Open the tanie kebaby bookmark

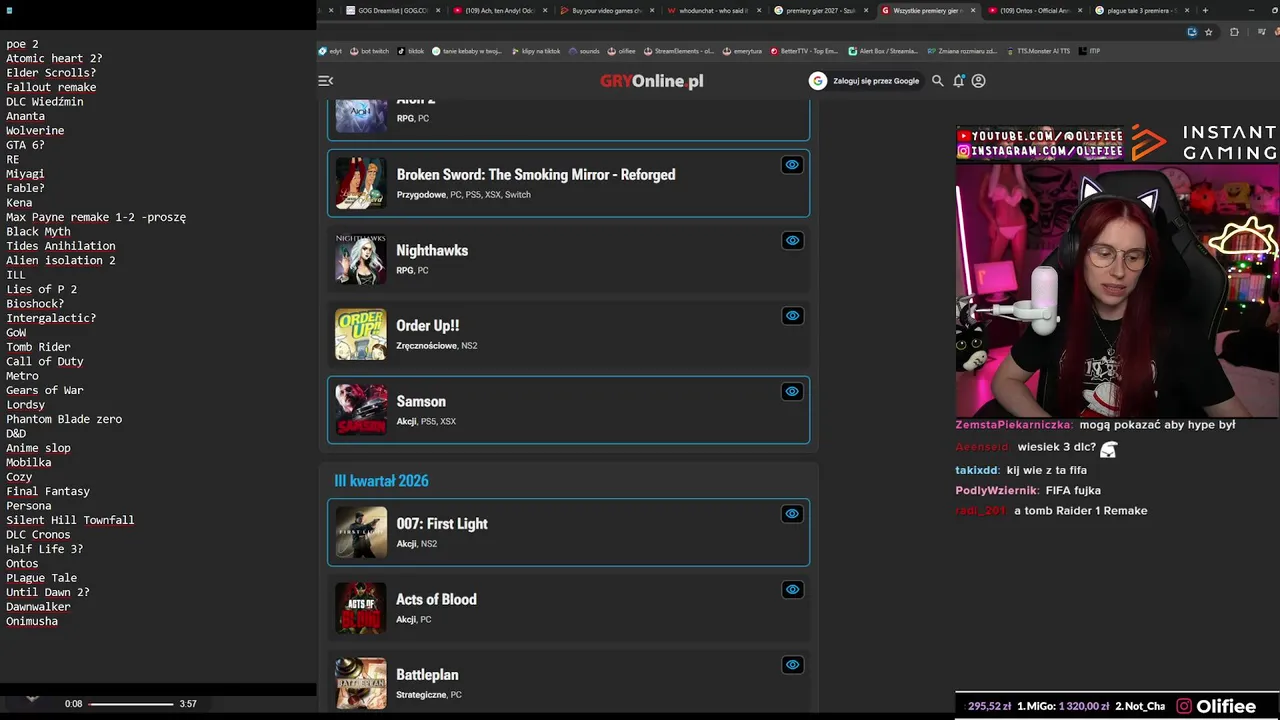point(467,51)
